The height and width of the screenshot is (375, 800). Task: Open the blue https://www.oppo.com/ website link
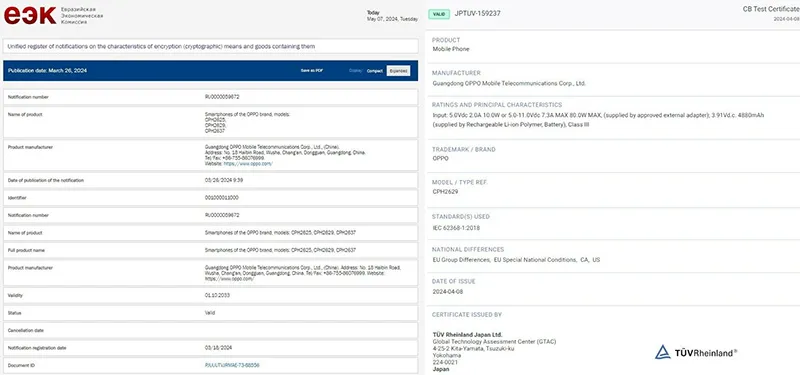[x=247, y=164]
